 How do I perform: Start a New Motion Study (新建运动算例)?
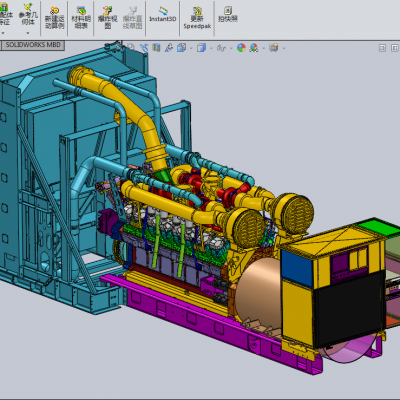point(54,18)
